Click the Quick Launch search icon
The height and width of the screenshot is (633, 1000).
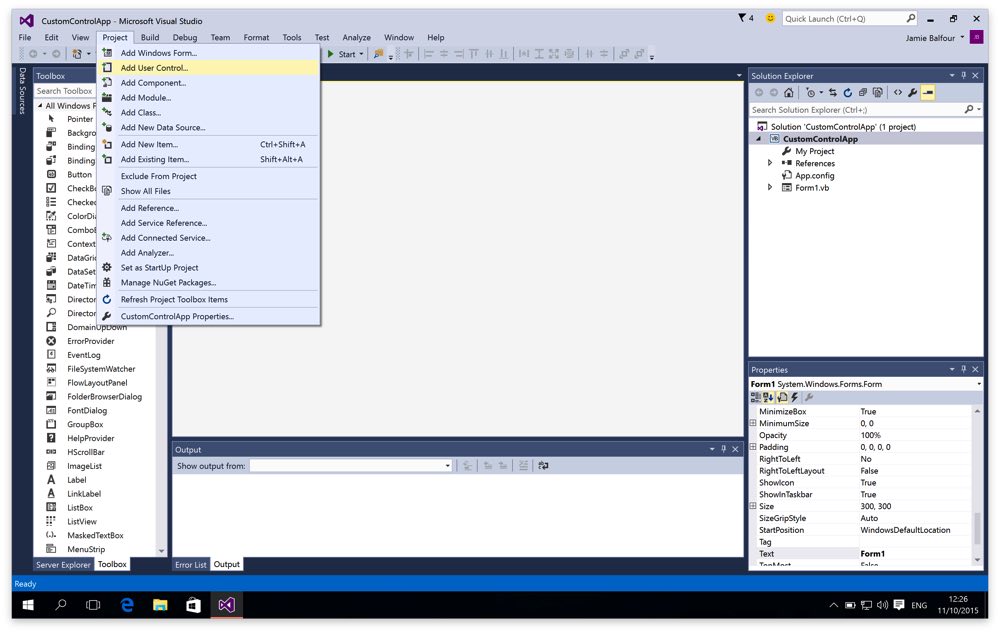click(x=911, y=18)
